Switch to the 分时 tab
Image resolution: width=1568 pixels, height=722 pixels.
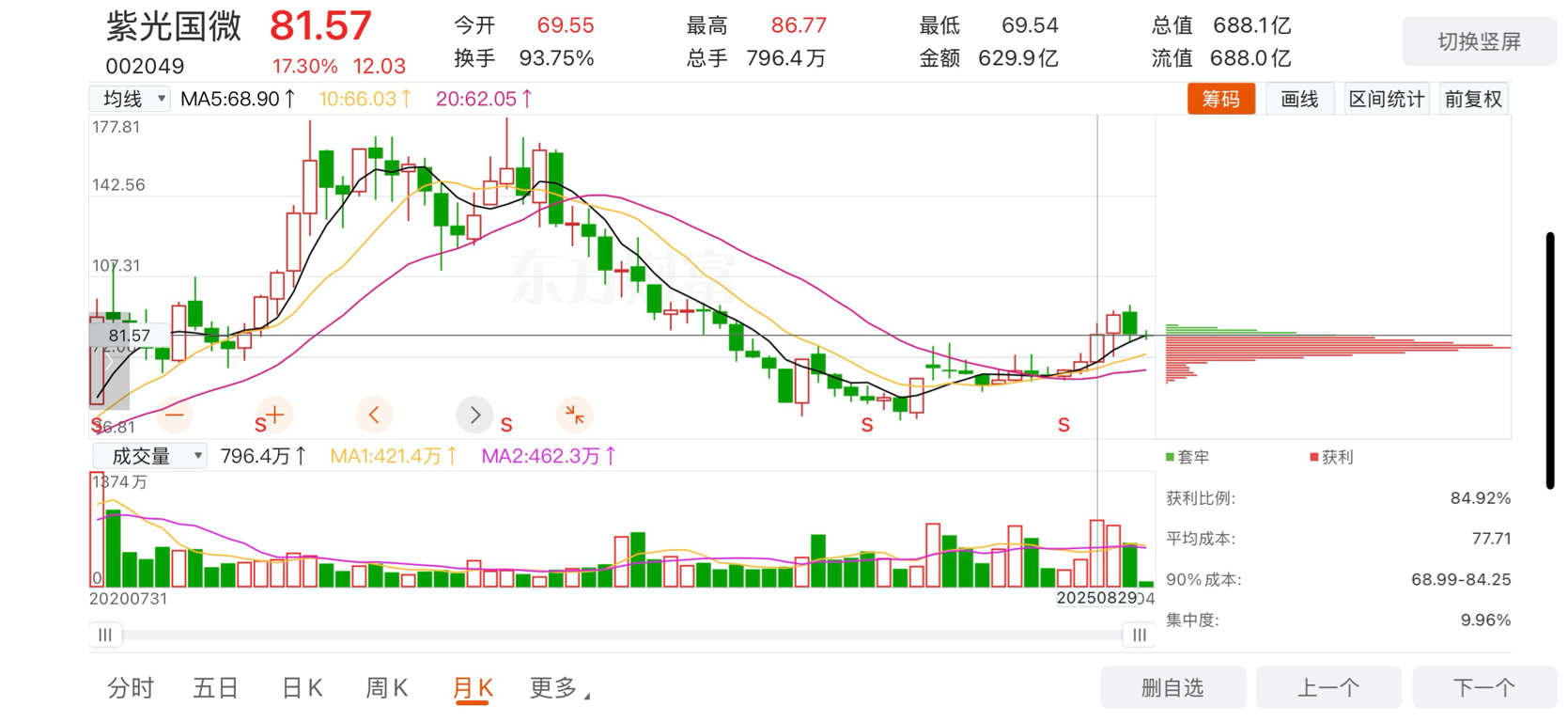pyautogui.click(x=131, y=688)
